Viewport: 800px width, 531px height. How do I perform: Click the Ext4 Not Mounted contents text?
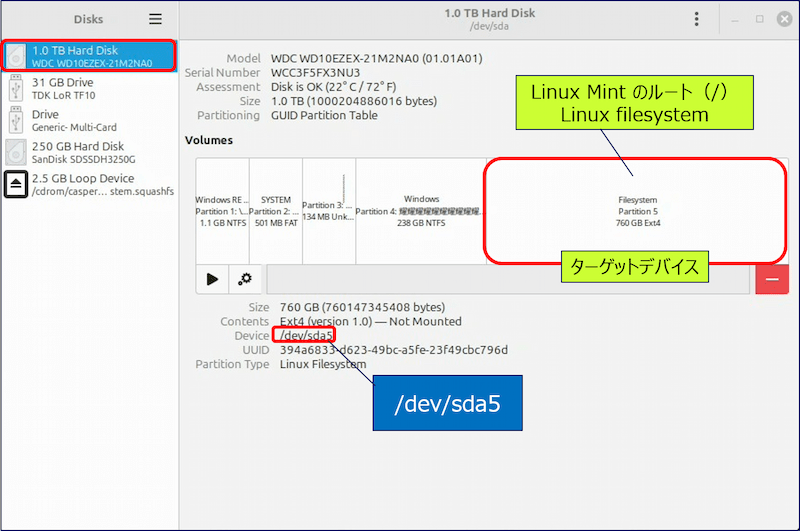370,321
